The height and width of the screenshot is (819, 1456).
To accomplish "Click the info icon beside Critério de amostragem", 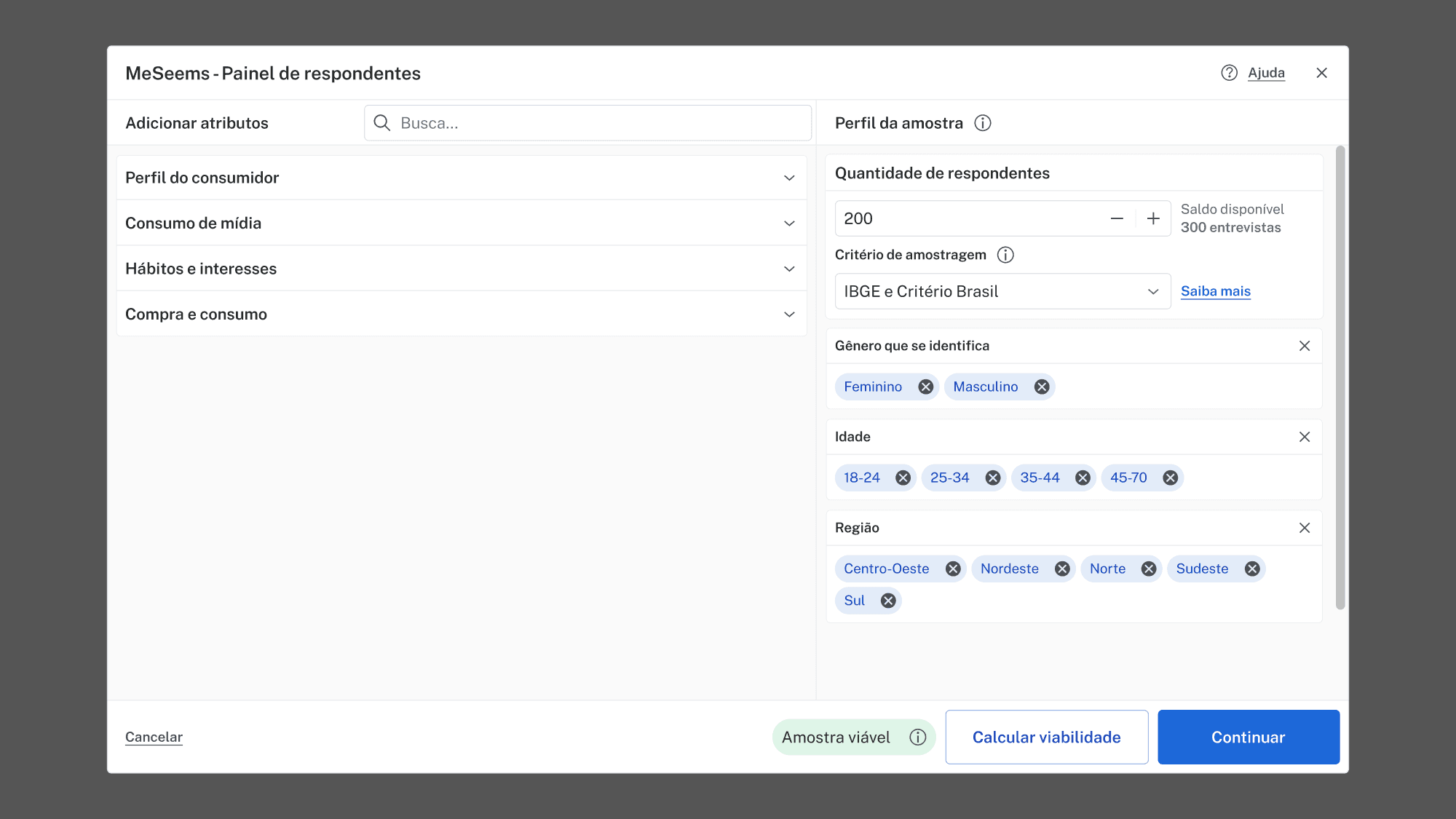I will pyautogui.click(x=1005, y=255).
